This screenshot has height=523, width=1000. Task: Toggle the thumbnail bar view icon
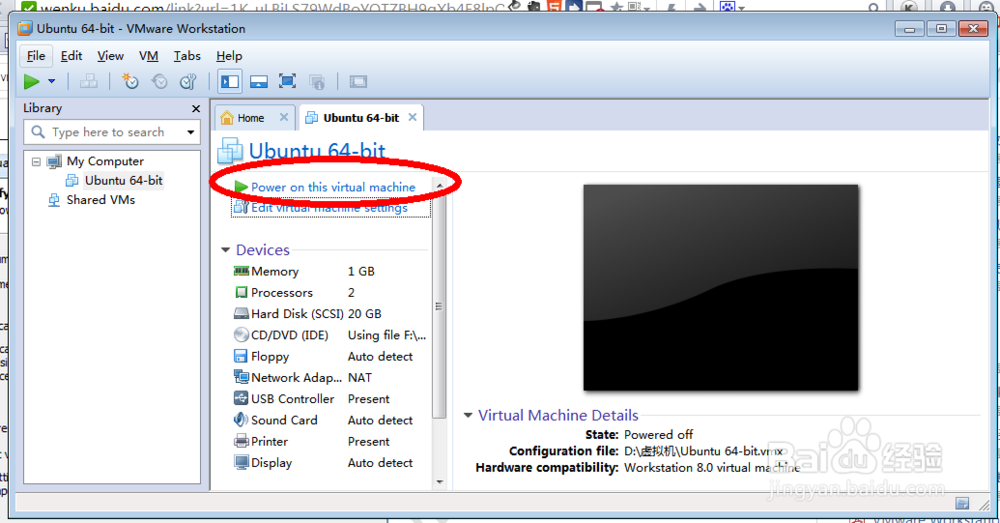[x=258, y=82]
